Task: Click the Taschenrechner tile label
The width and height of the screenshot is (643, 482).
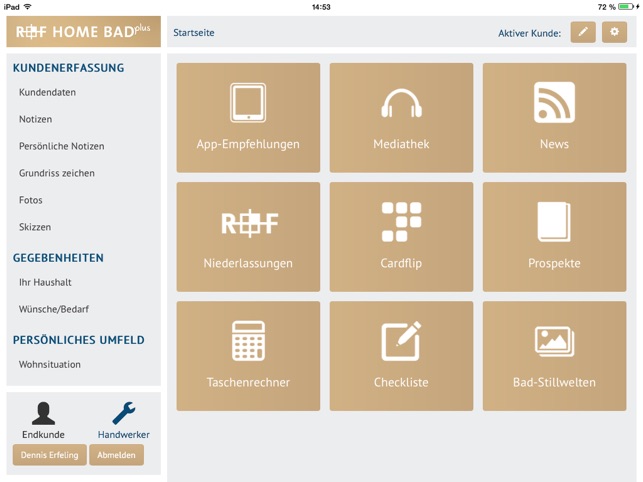Action: click(x=248, y=382)
